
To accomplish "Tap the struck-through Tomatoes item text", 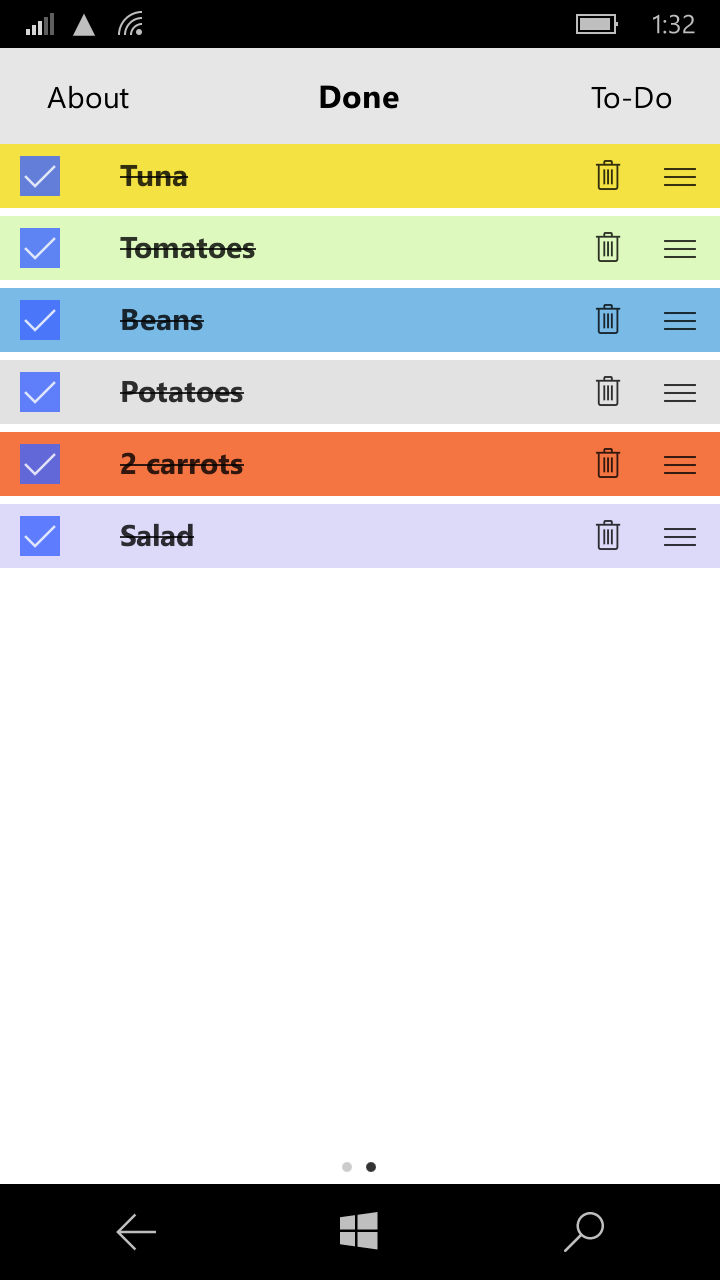I will (x=188, y=248).
